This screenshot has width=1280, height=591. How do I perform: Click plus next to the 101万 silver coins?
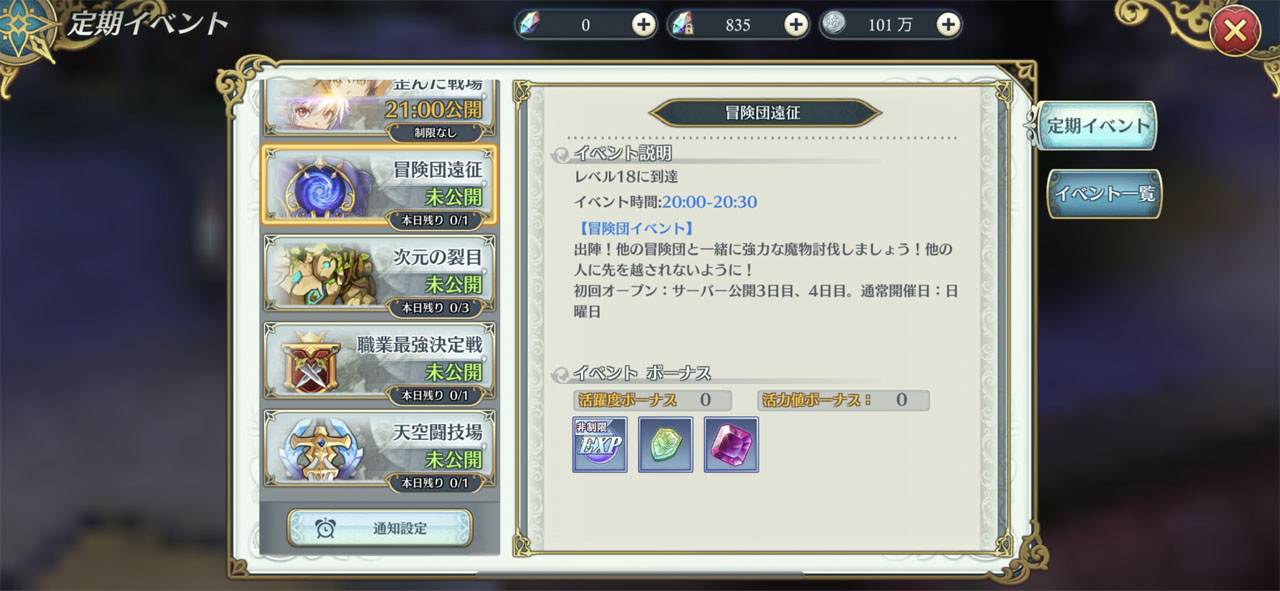coord(948,25)
